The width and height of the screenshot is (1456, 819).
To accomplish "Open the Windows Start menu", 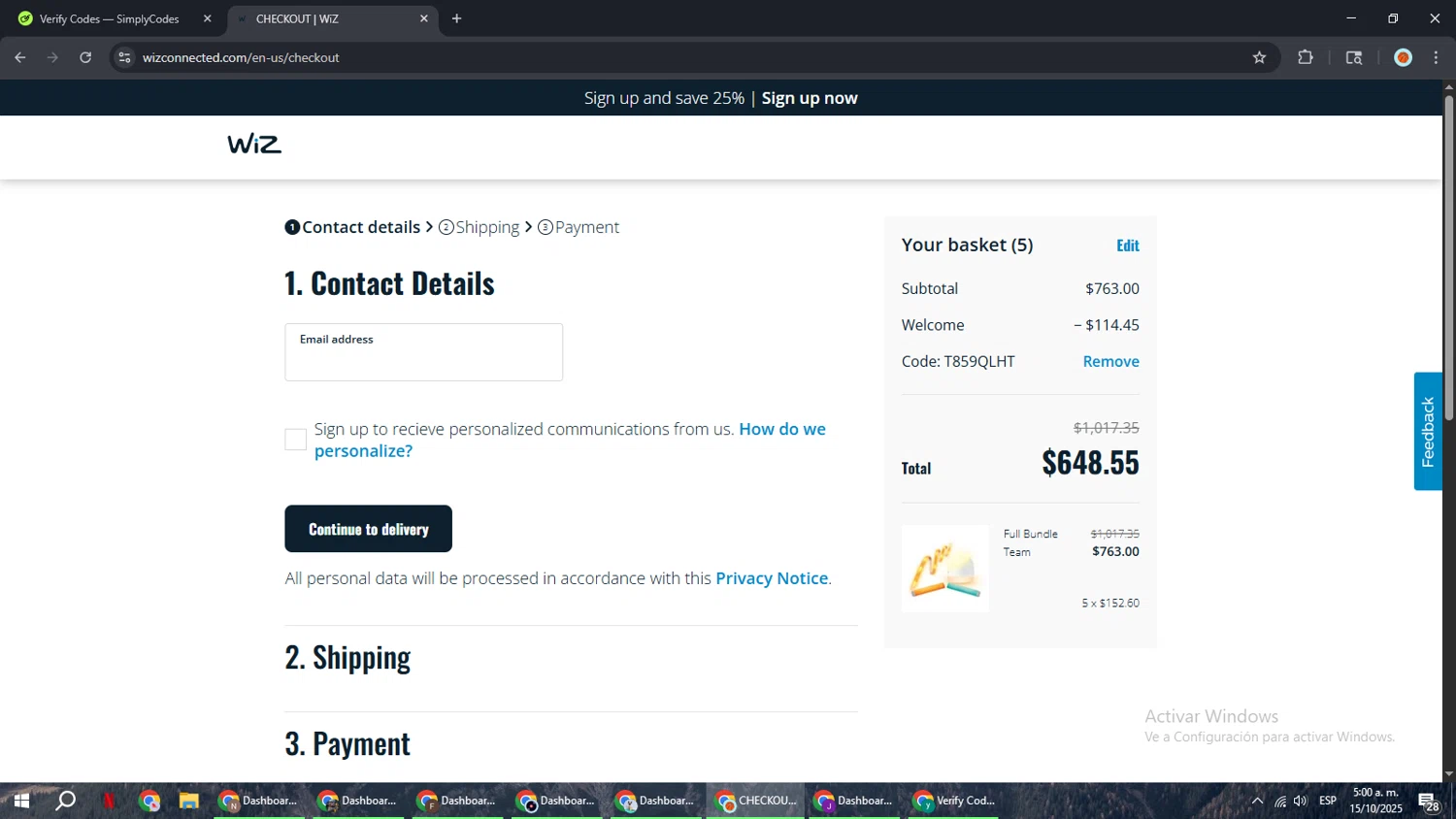I will point(21,801).
